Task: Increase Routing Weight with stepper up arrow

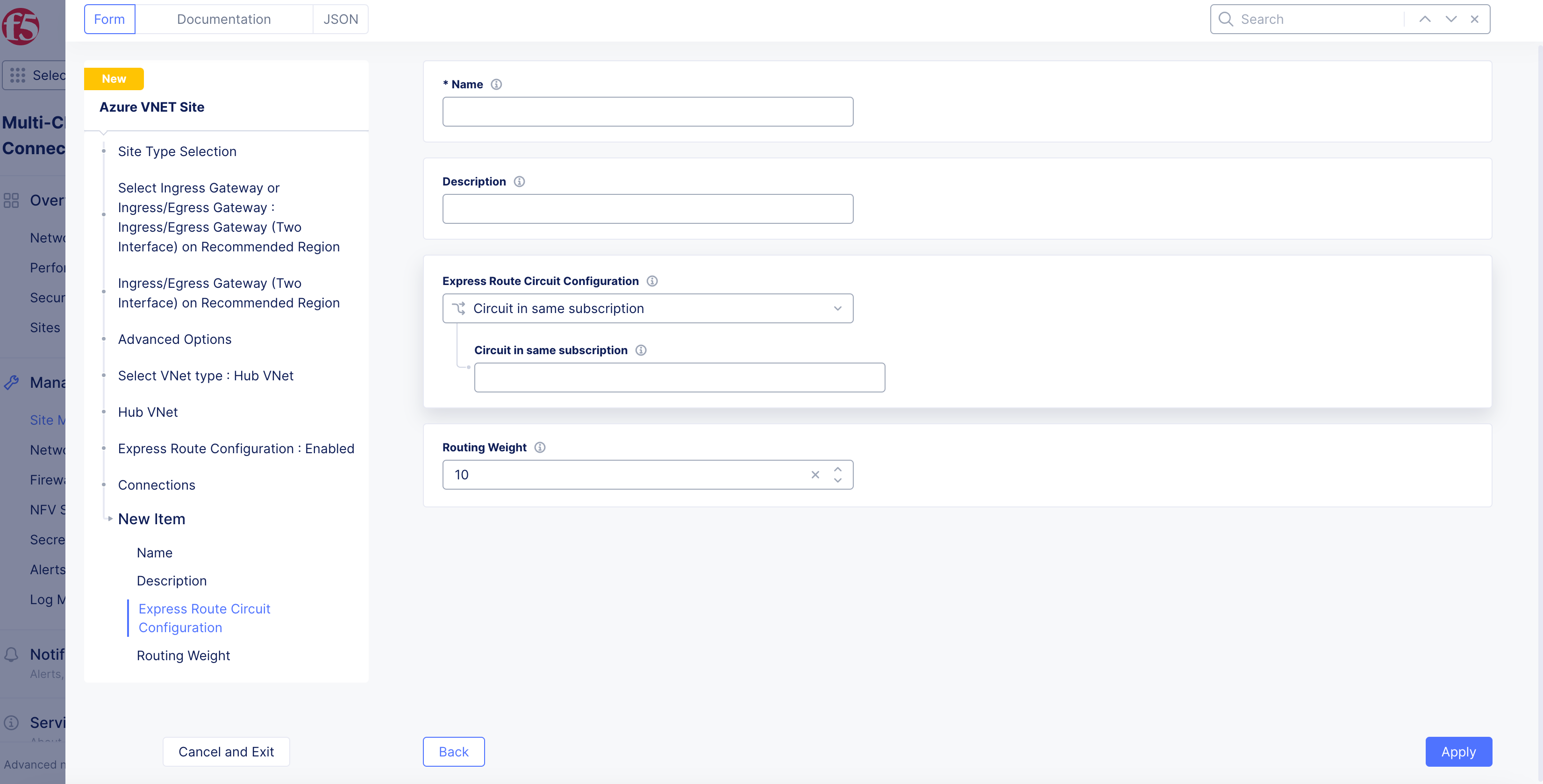Action: (837, 470)
